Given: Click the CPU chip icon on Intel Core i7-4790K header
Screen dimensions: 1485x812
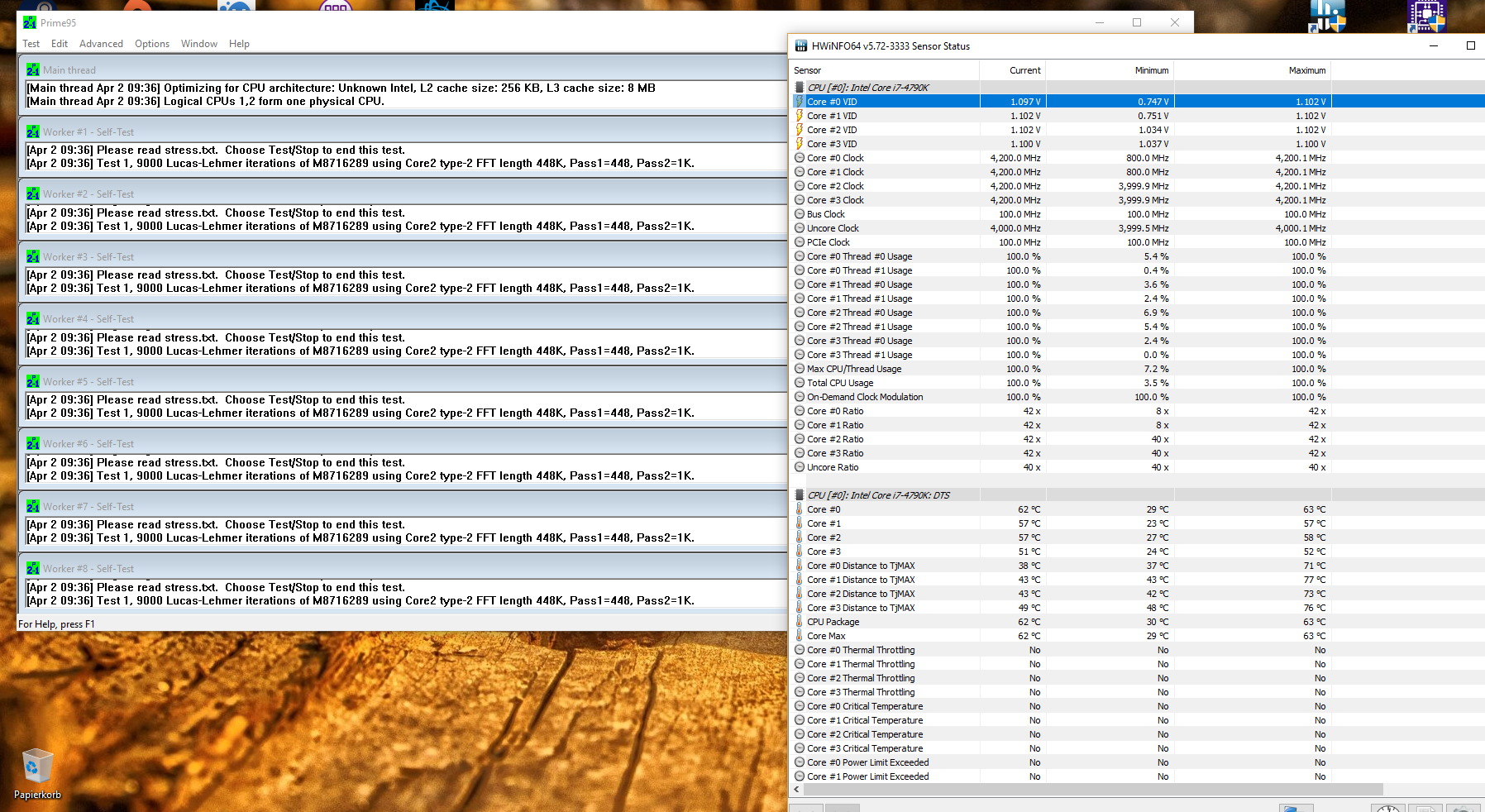Looking at the screenshot, I should point(799,87).
